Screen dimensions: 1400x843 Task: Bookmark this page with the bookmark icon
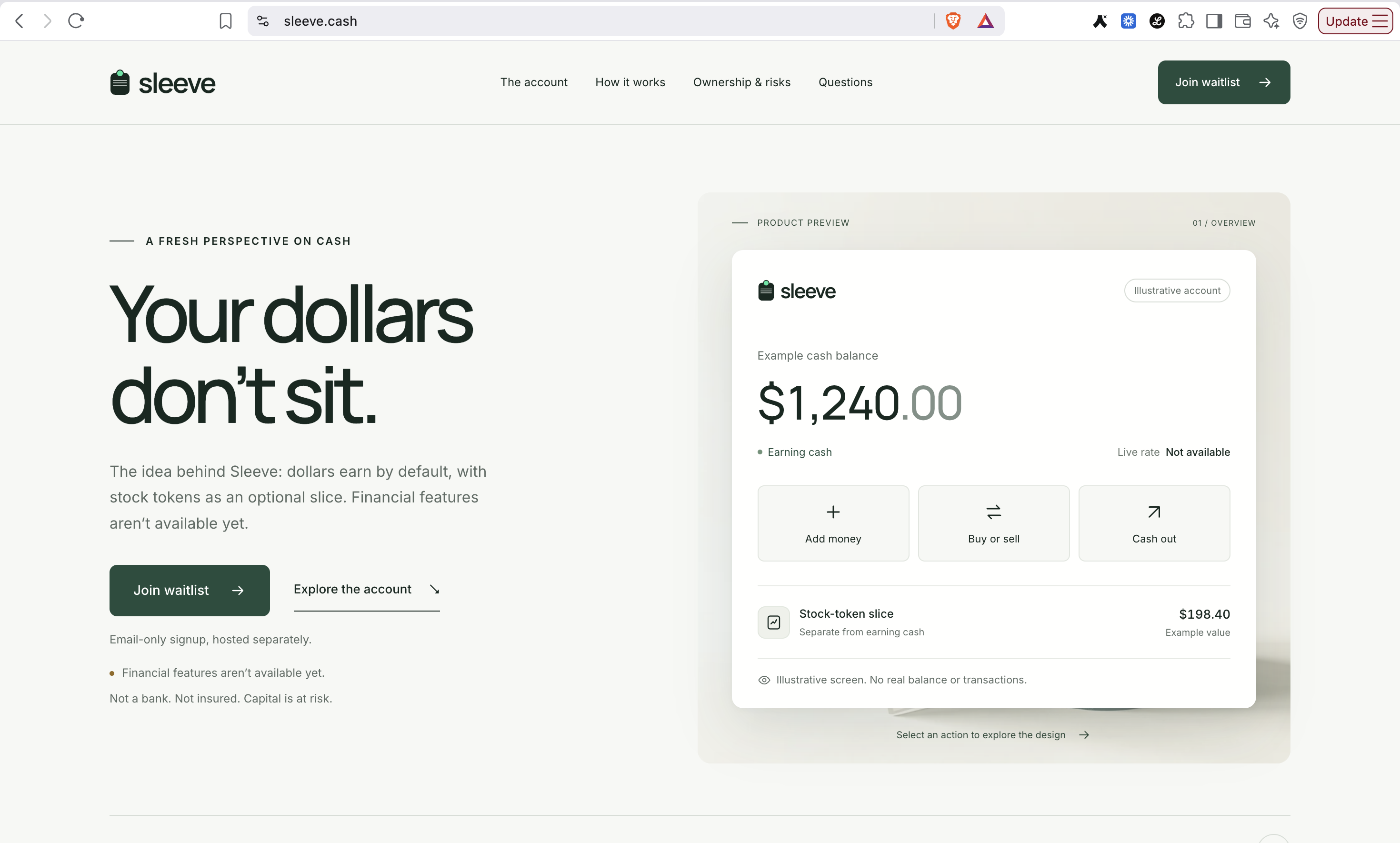(x=226, y=21)
